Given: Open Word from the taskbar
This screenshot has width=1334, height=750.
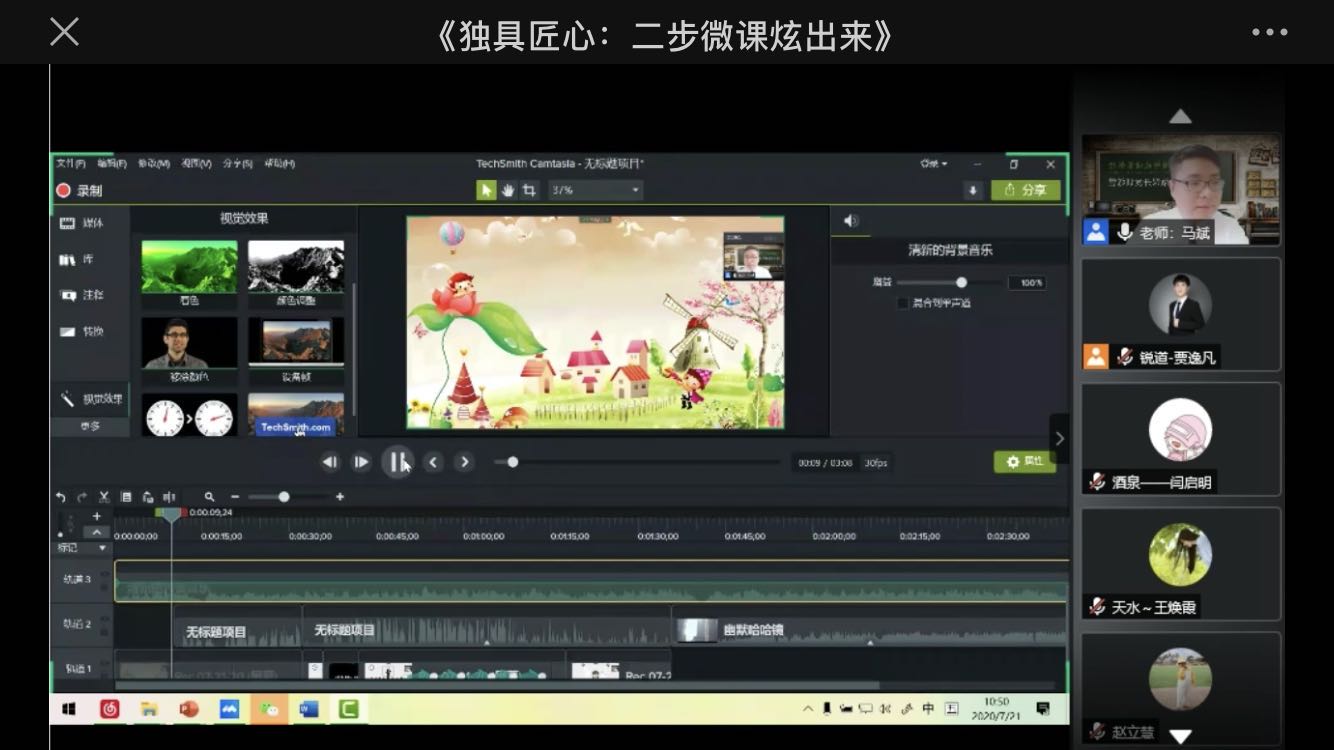Looking at the screenshot, I should (309, 709).
